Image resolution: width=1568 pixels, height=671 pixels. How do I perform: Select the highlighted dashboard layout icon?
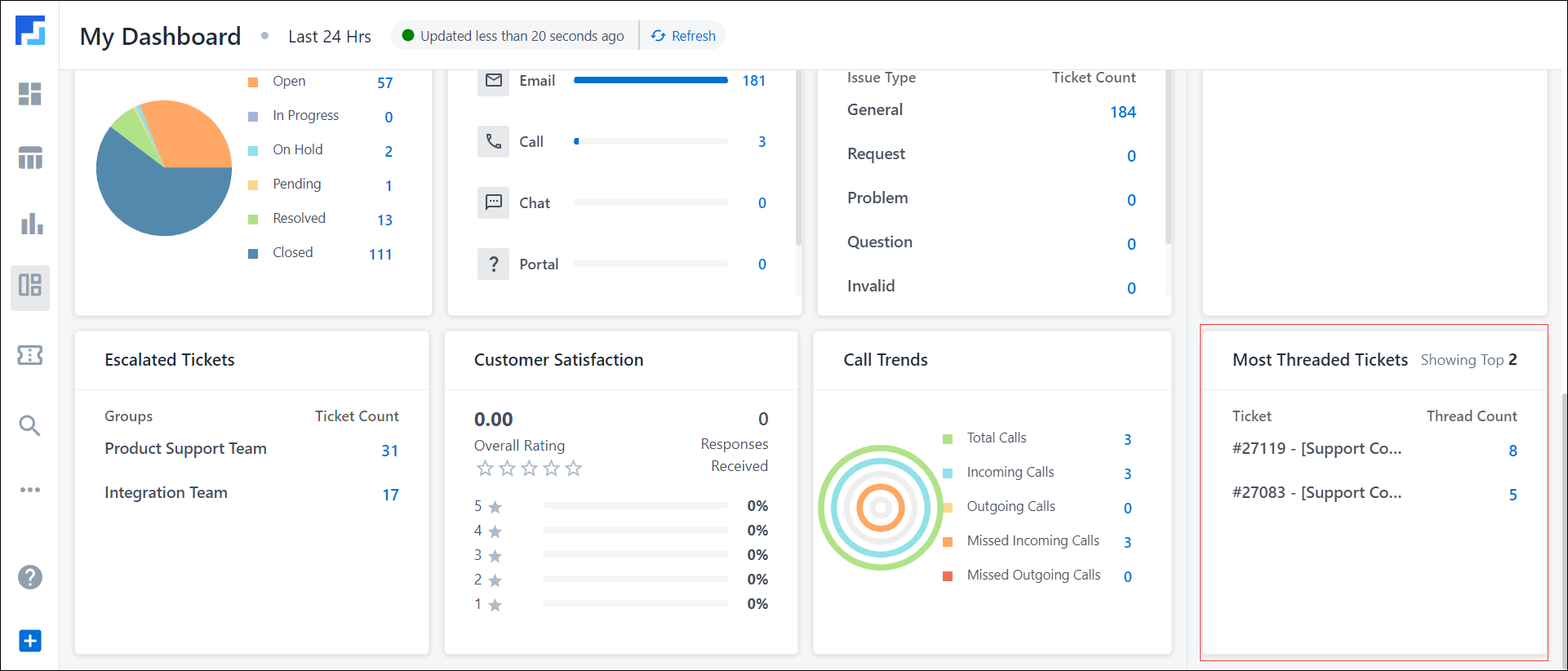pyautogui.click(x=30, y=286)
